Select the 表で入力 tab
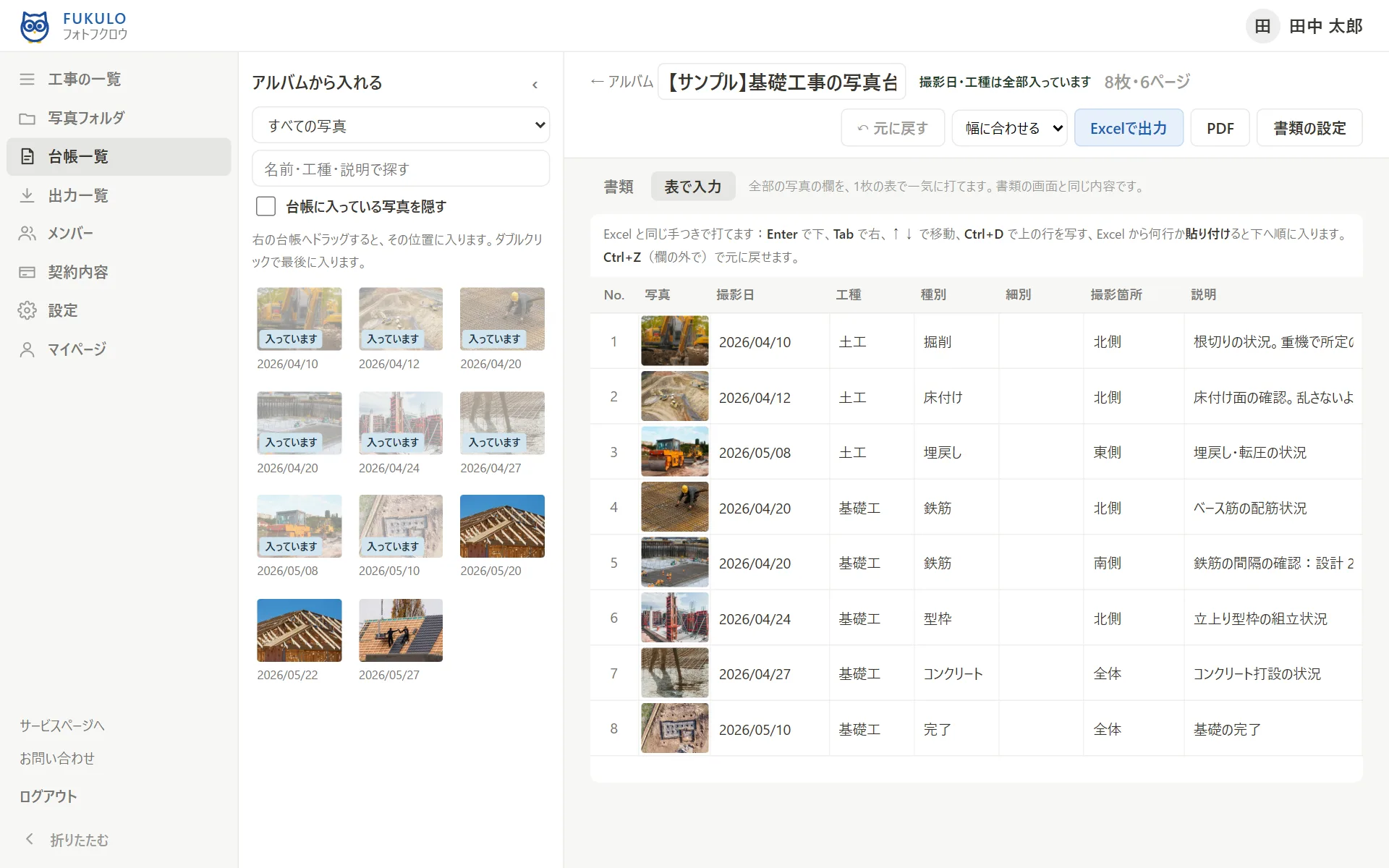This screenshot has width=1389, height=868. tap(692, 187)
